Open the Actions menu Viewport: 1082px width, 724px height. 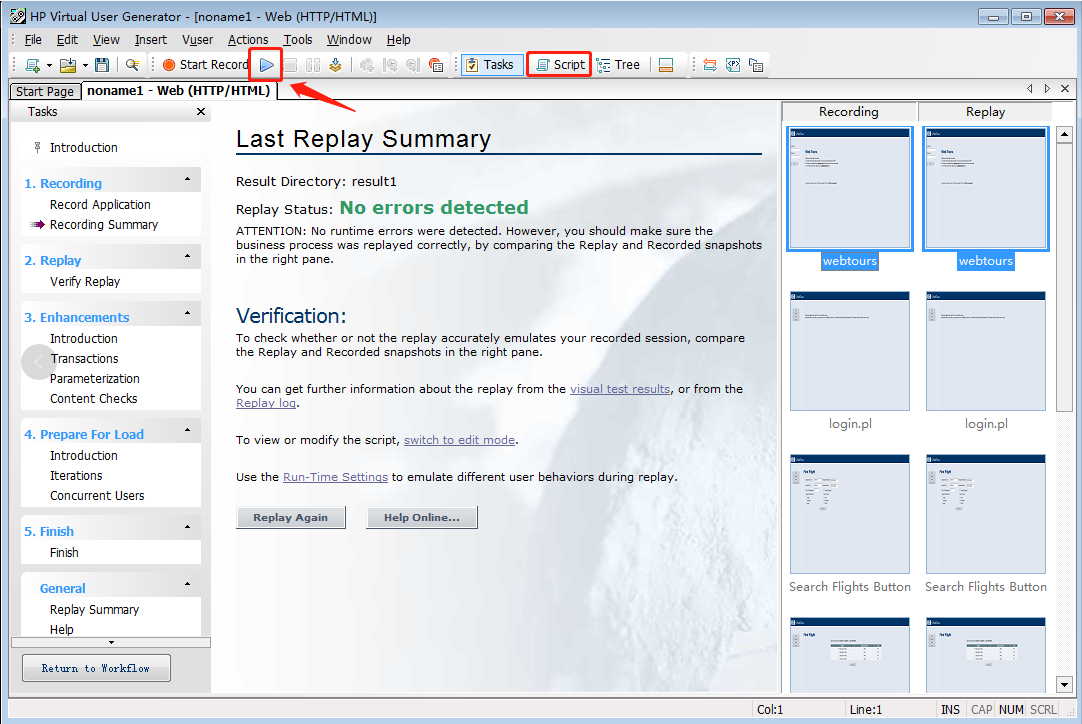coord(248,39)
